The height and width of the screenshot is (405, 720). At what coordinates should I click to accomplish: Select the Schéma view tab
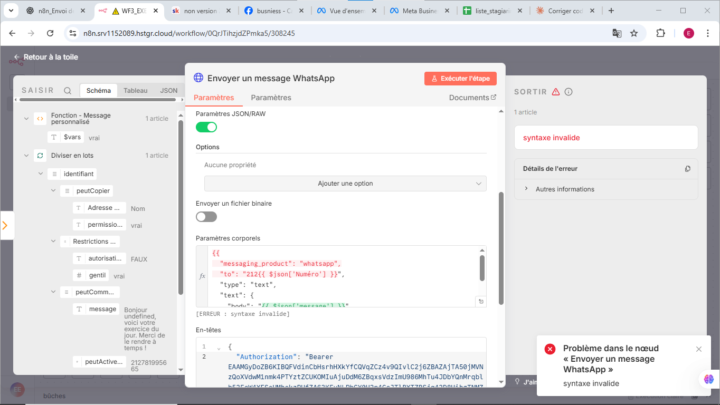point(98,90)
